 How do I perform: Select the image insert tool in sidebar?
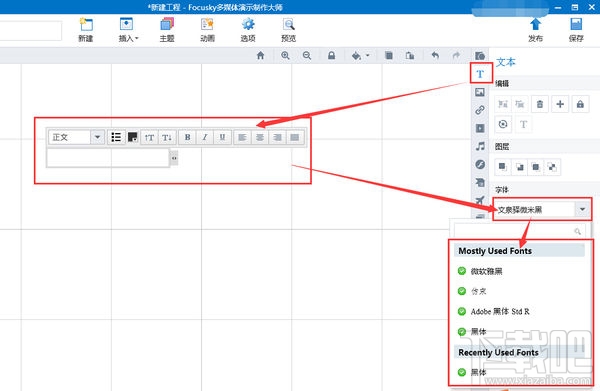coord(480,92)
